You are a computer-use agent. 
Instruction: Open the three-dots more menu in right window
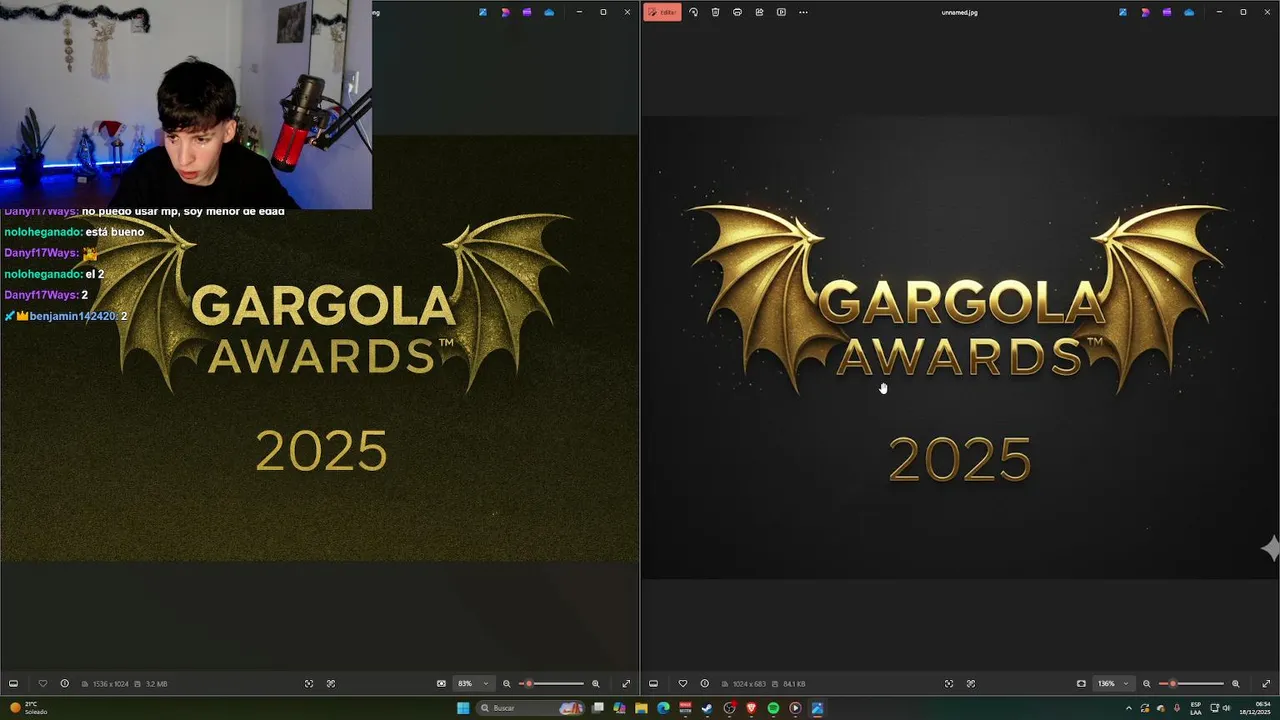point(803,12)
